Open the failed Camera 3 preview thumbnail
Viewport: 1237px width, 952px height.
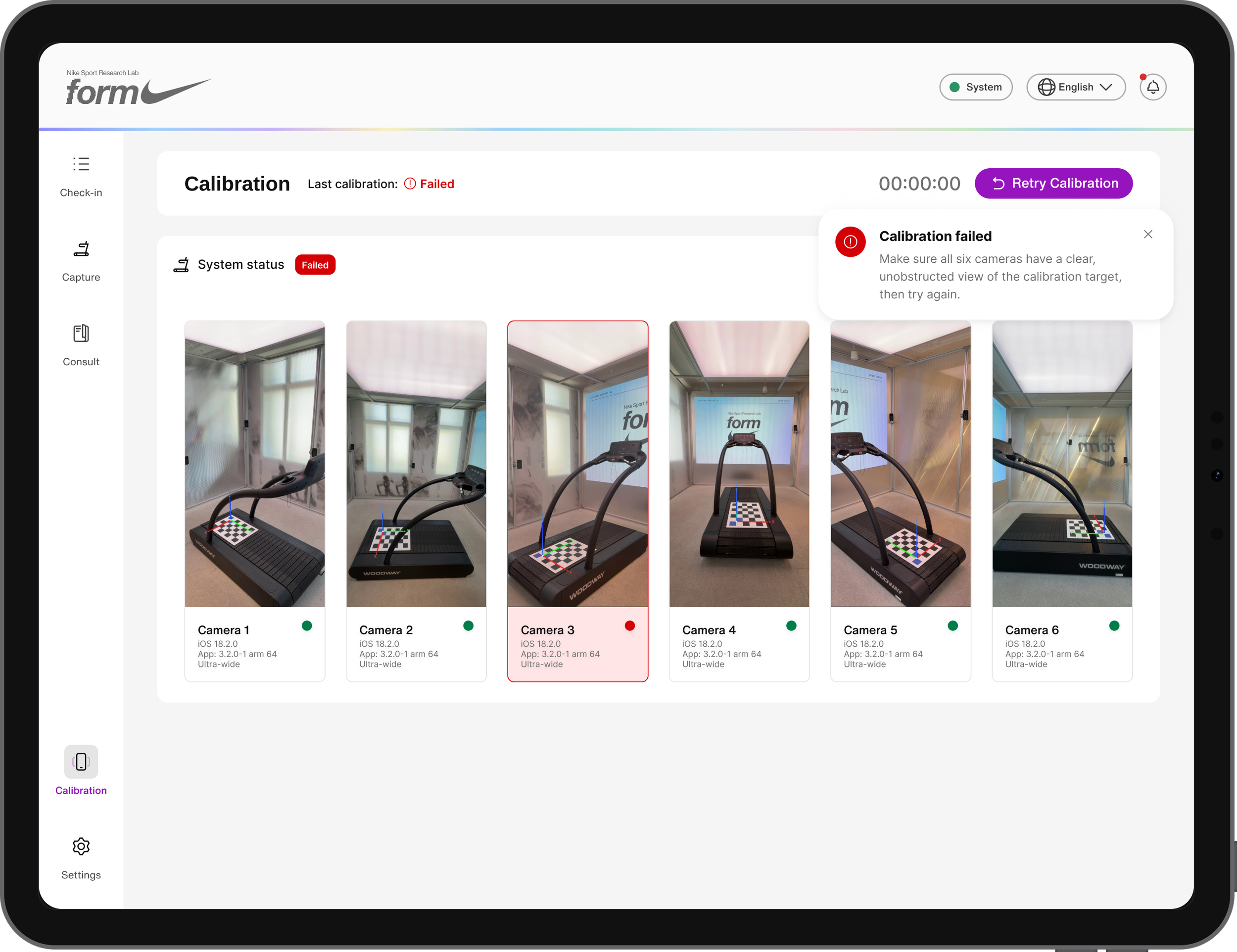point(578,464)
